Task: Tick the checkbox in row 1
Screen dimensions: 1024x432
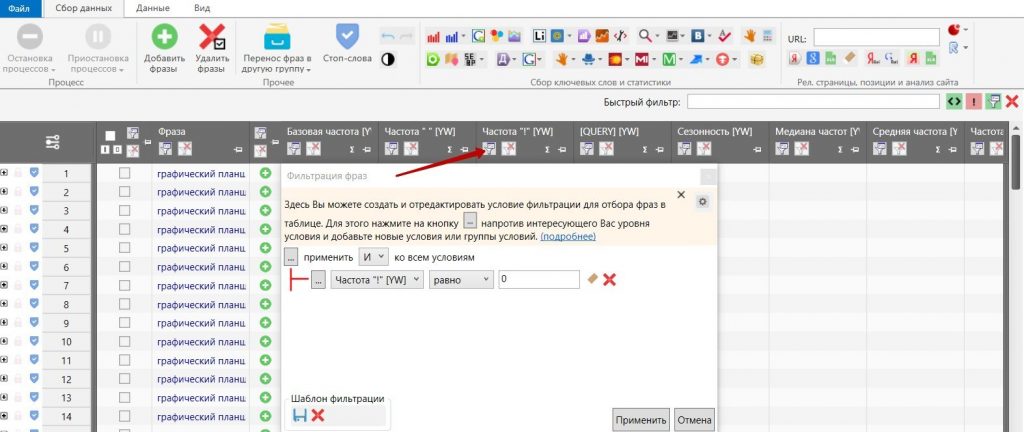Action: [125, 173]
